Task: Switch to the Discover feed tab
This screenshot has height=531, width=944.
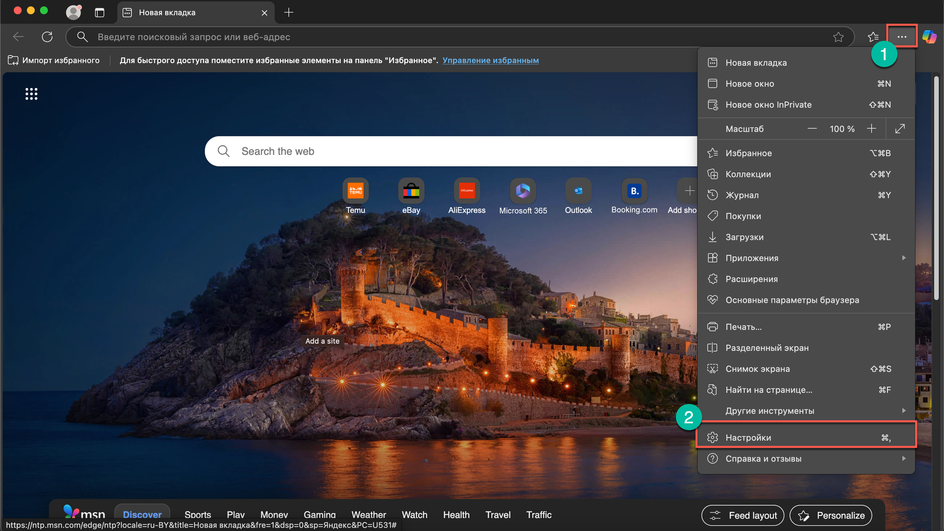Action: coord(142,515)
